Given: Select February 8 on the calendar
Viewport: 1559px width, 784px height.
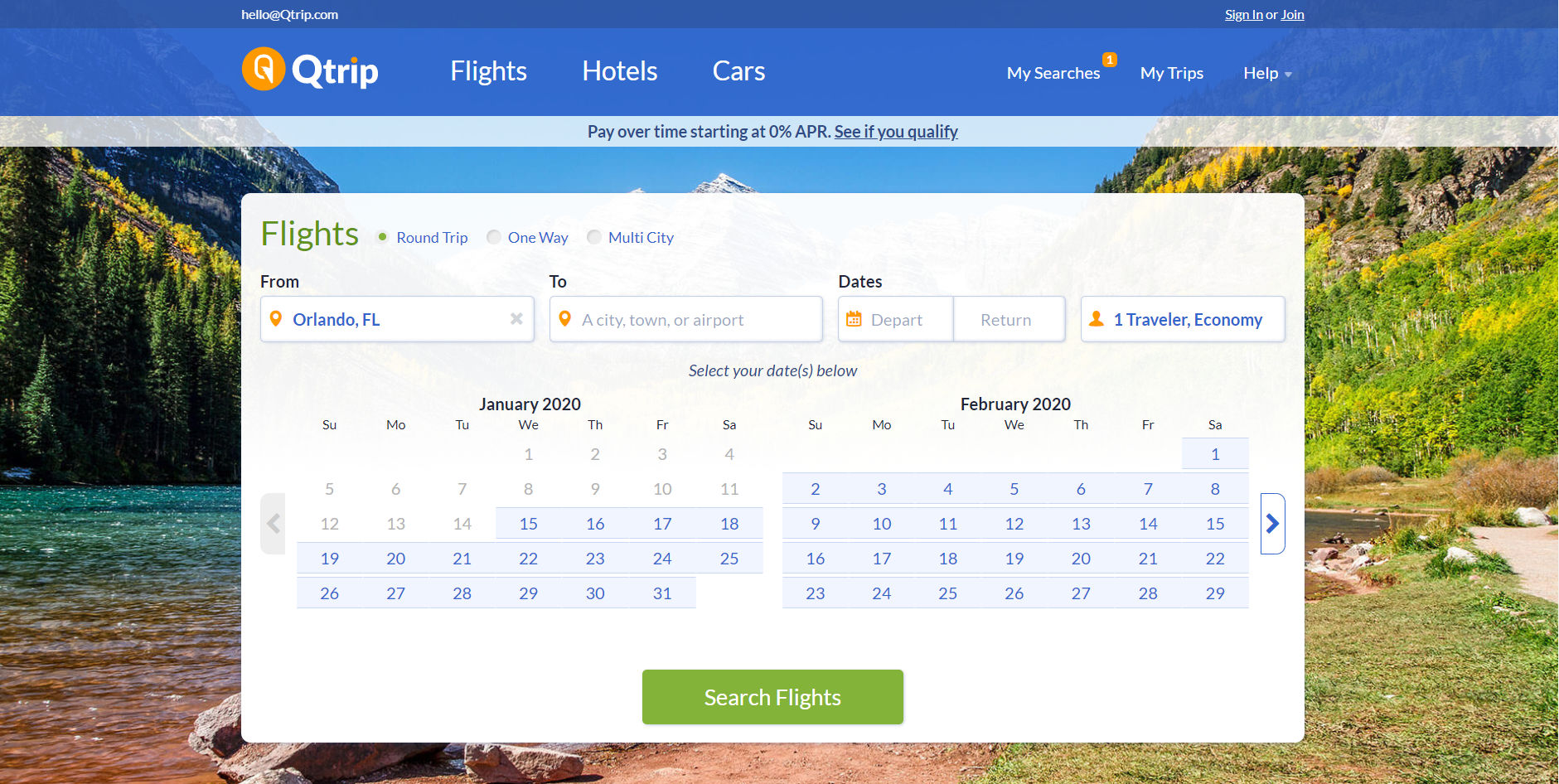Looking at the screenshot, I should (1215, 489).
